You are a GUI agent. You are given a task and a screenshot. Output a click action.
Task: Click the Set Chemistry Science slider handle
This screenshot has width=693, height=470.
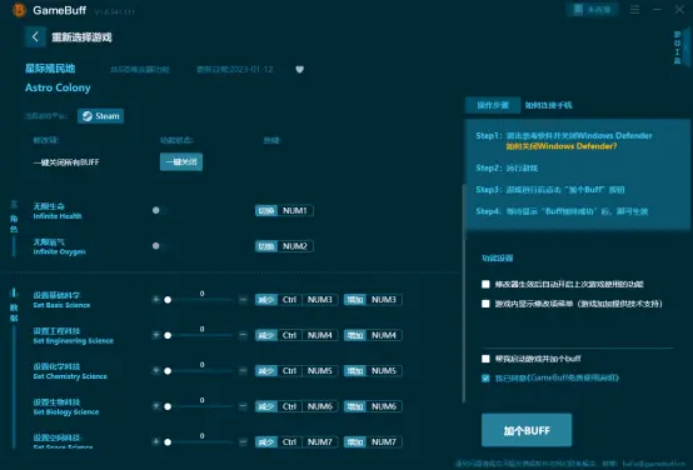click(168, 371)
